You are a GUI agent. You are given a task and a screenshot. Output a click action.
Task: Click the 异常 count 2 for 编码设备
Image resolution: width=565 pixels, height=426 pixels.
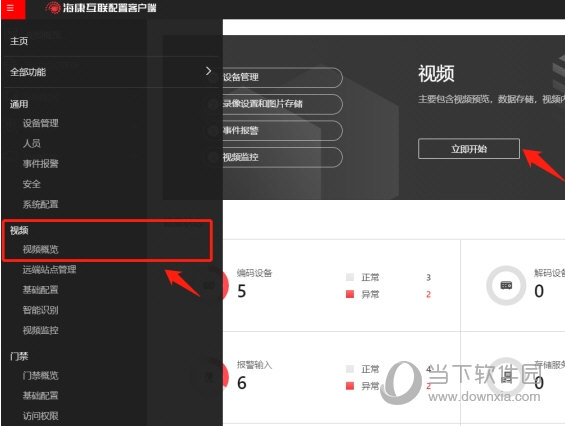coord(428,294)
